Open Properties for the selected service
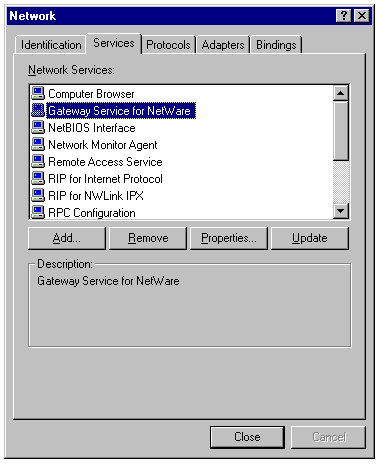381x464 pixels. (229, 238)
